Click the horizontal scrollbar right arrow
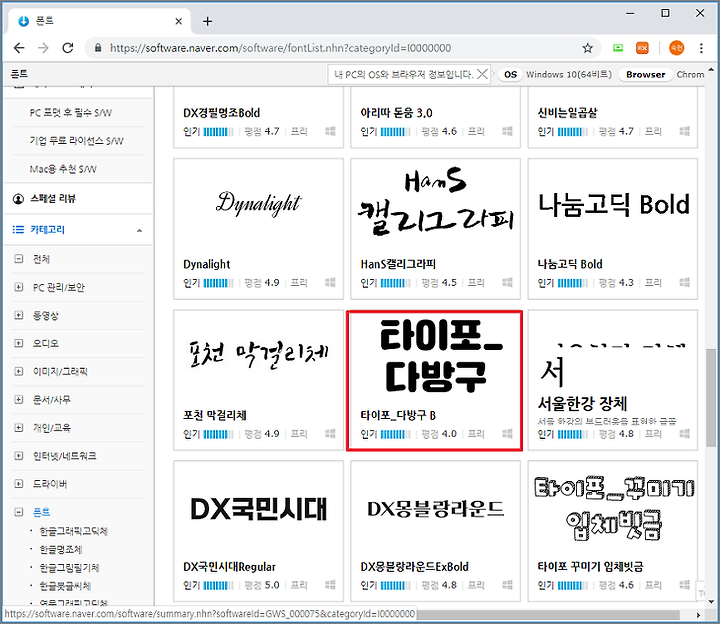This screenshot has height=624, width=720. click(x=698, y=615)
